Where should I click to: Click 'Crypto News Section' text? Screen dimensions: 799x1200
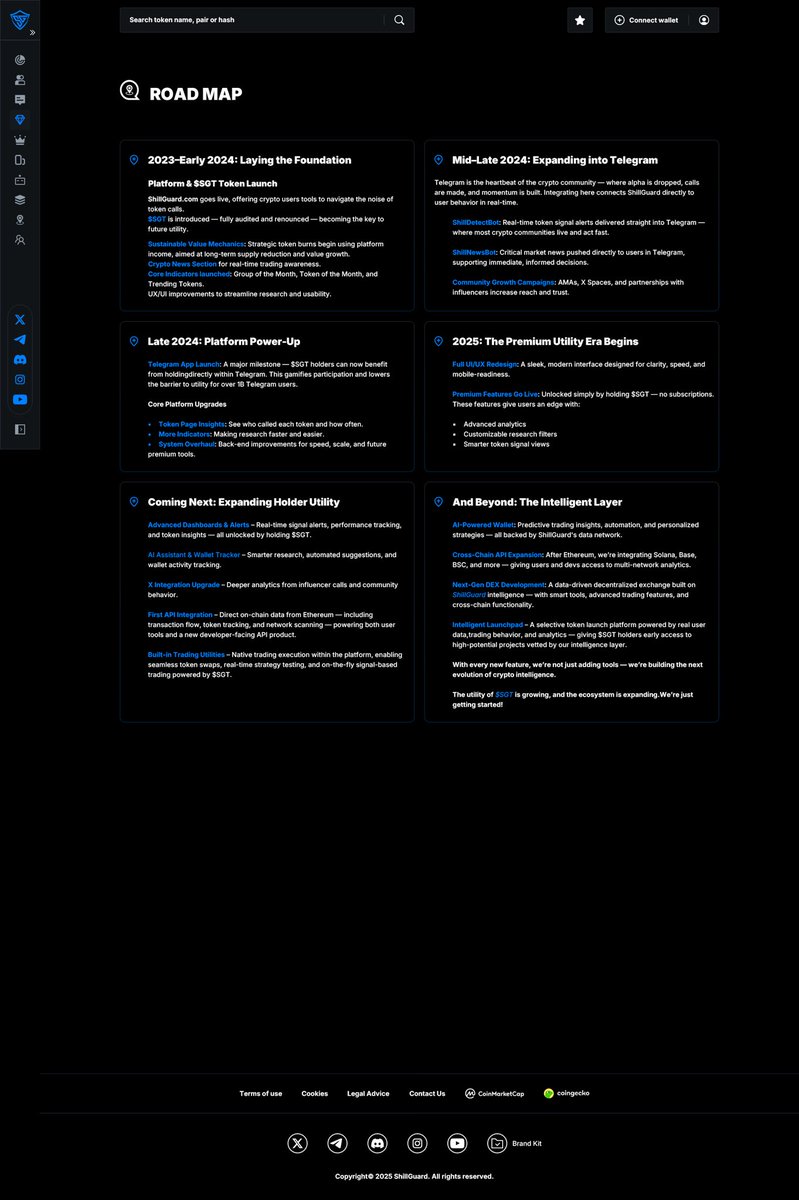182,264
